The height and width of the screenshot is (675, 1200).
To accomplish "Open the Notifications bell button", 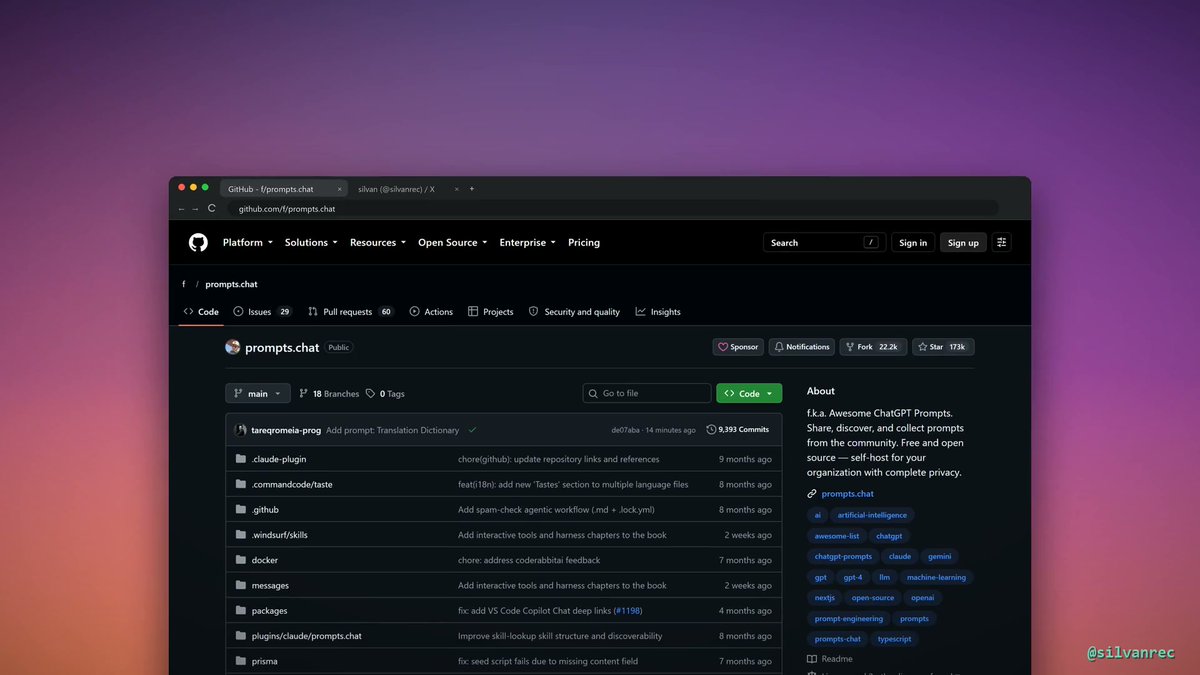I will [802, 347].
